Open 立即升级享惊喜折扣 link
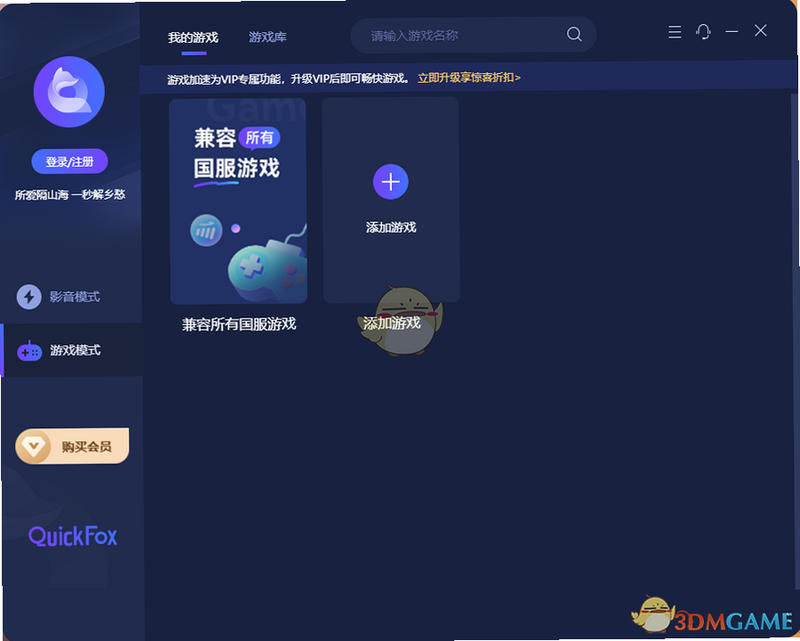Image resolution: width=800 pixels, height=641 pixels. pos(469,78)
